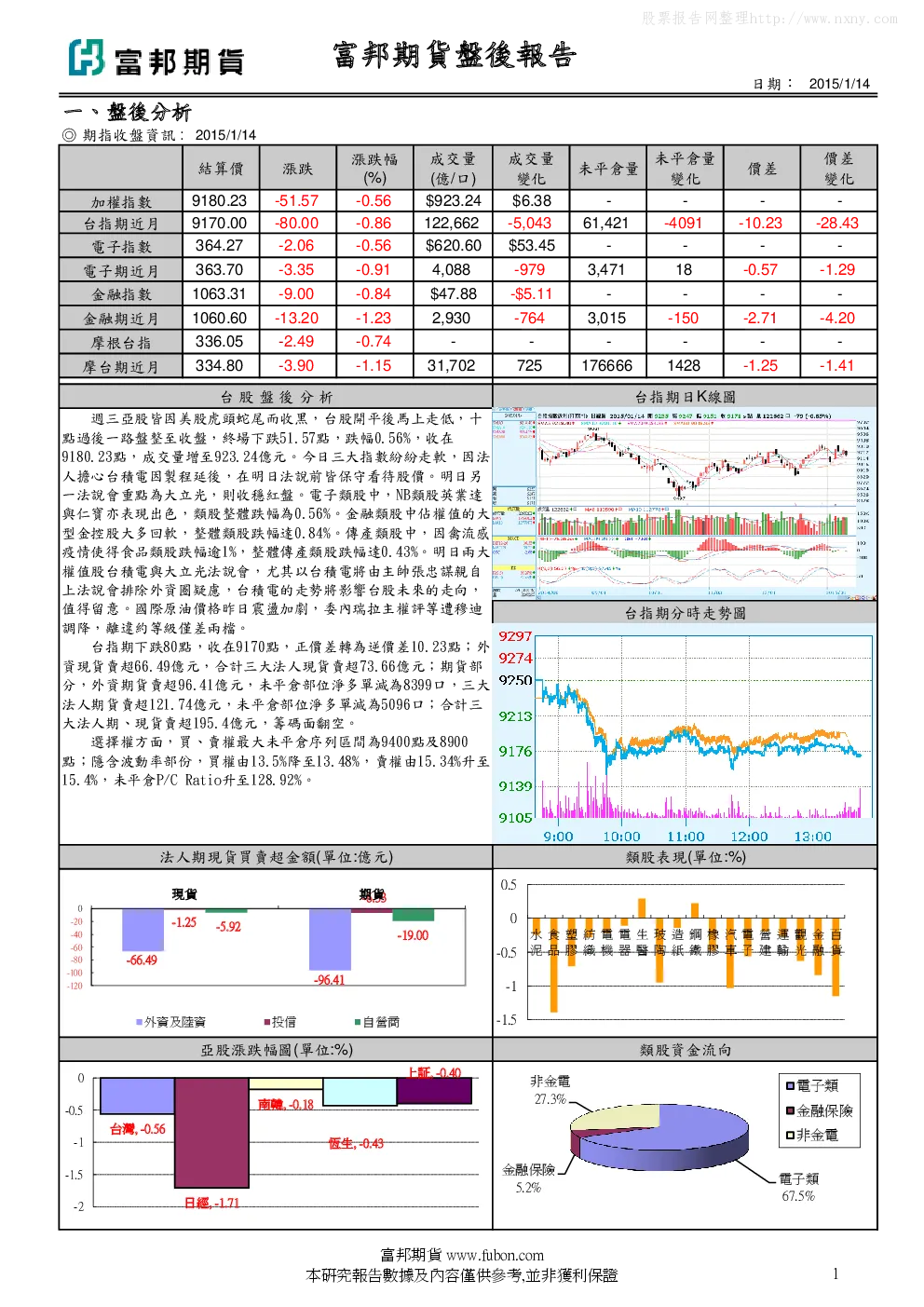This screenshot has height=1307, width=924.
Task: Select the 金融期近月 row label
Action: [121, 319]
